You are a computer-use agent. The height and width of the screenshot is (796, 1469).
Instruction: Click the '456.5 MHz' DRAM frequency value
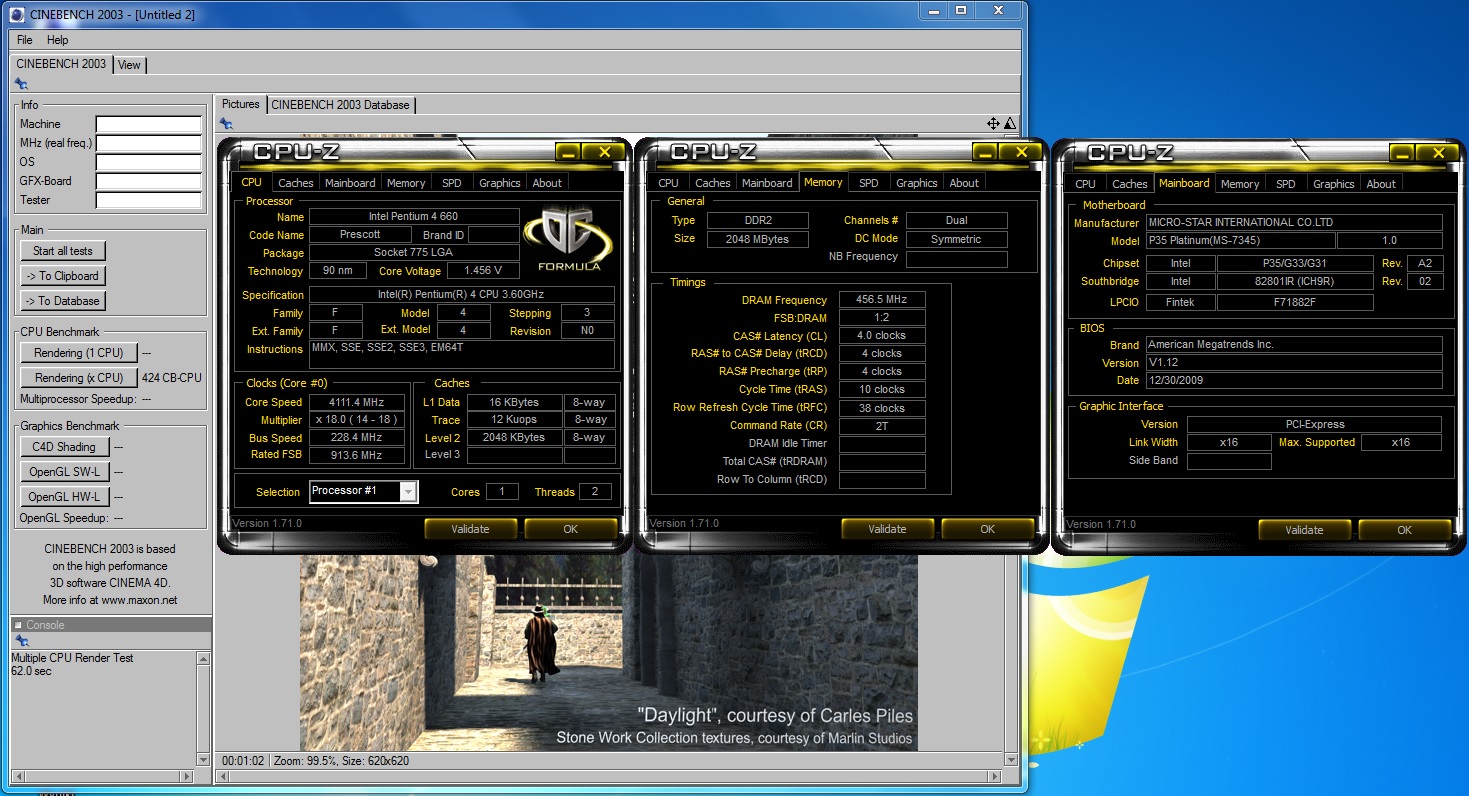[x=882, y=300]
